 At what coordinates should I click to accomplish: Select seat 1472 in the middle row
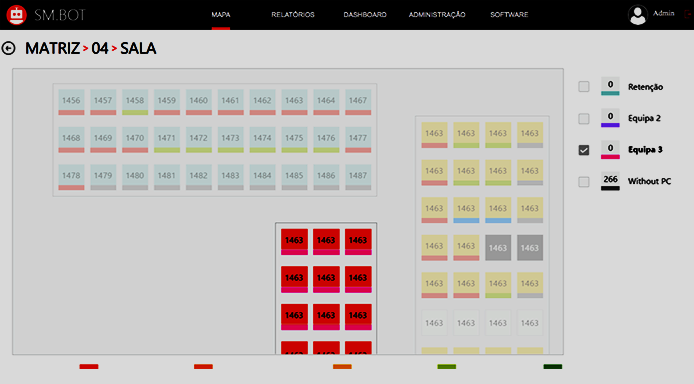[198, 140]
